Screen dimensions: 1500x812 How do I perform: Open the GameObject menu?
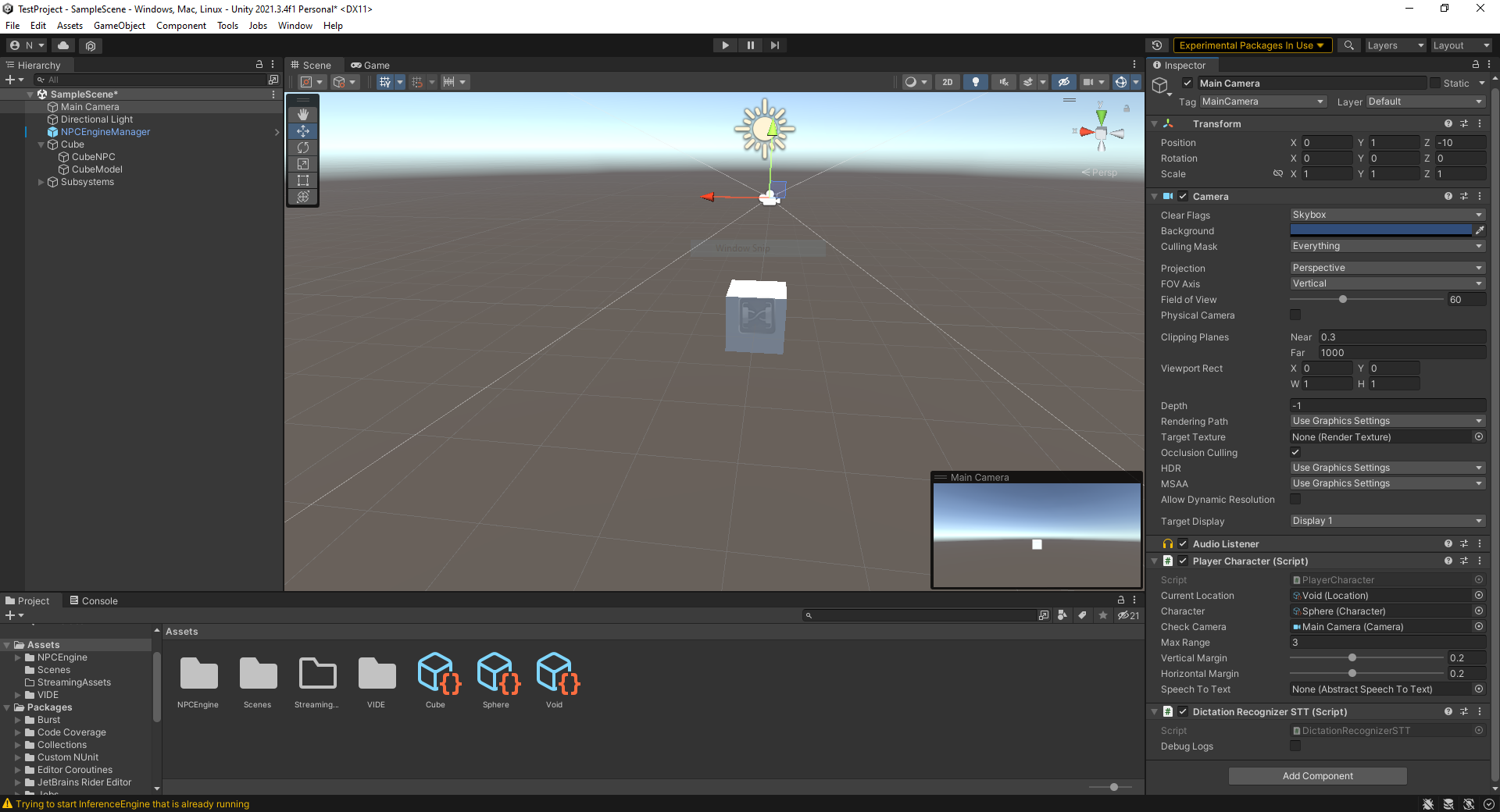120,26
